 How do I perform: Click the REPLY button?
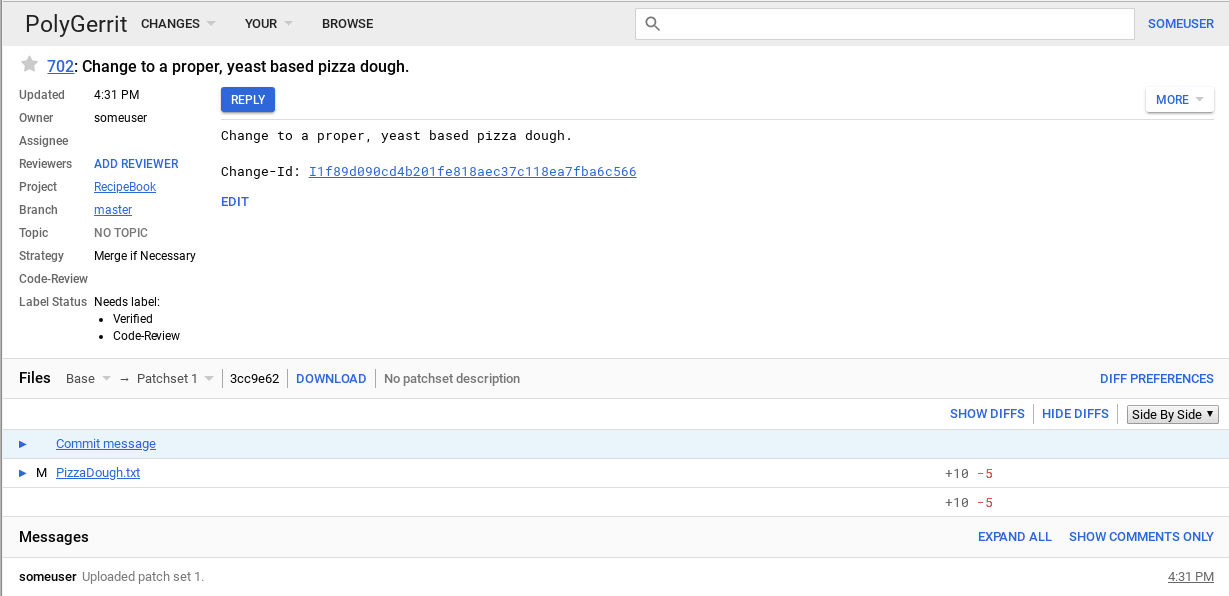247,99
